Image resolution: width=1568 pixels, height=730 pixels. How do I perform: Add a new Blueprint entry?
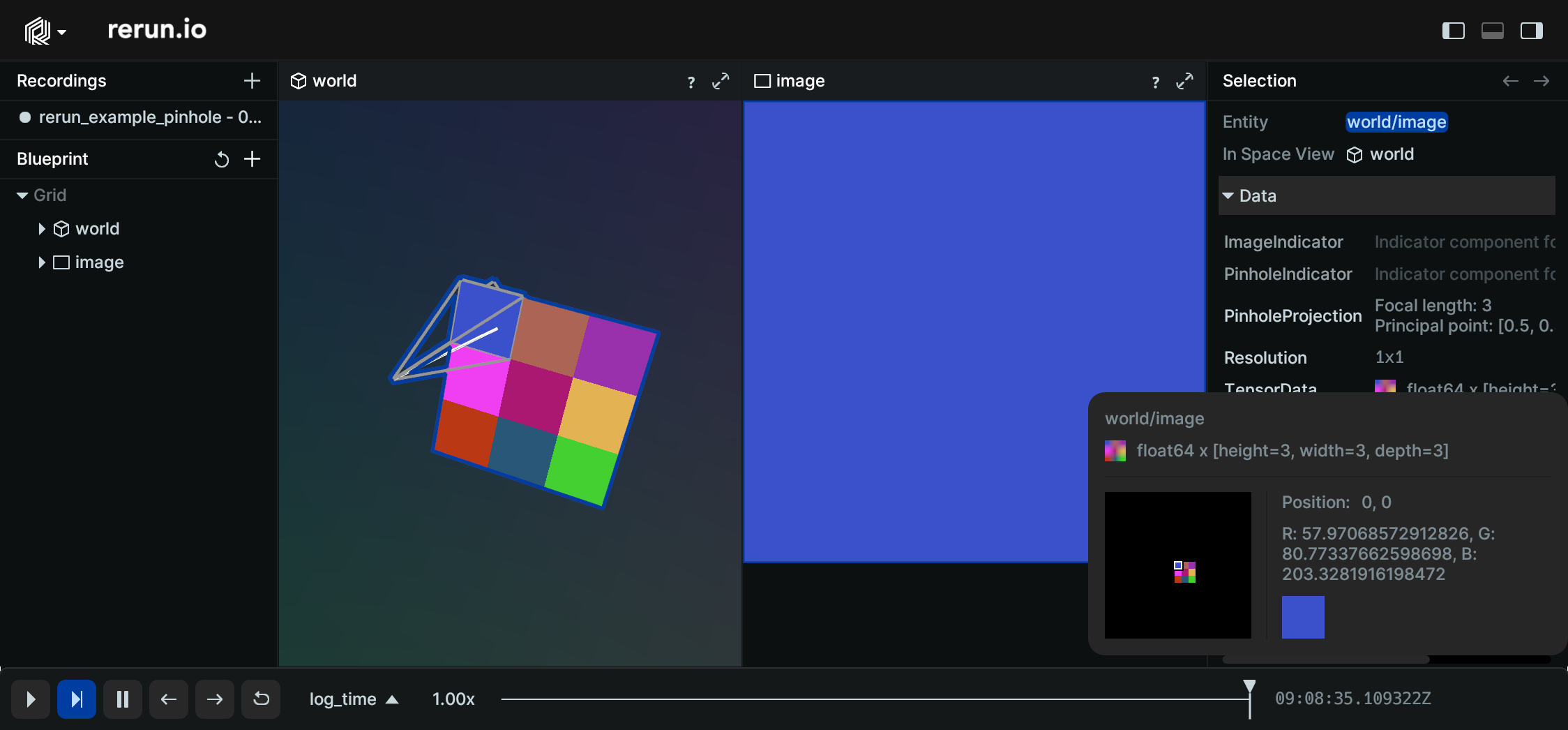coord(252,159)
